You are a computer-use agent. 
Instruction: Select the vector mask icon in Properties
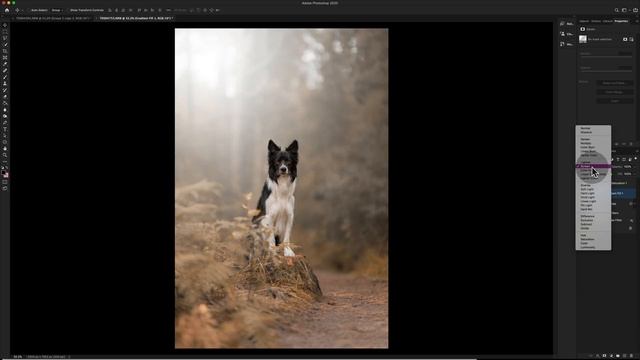point(631,40)
